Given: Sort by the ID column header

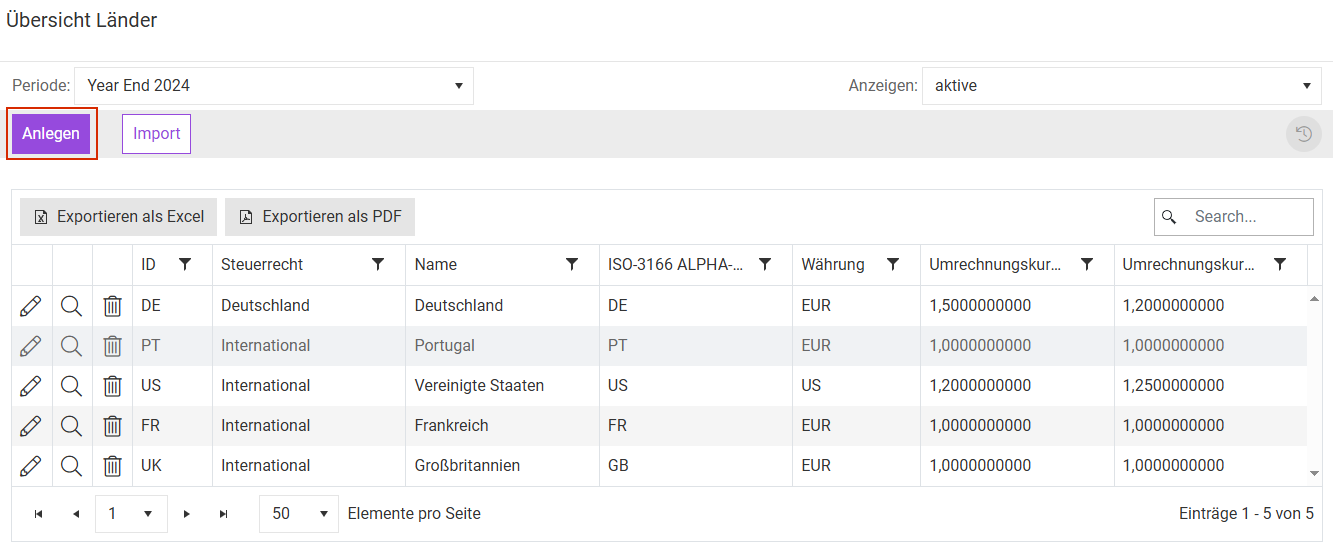Looking at the screenshot, I should click(148, 265).
